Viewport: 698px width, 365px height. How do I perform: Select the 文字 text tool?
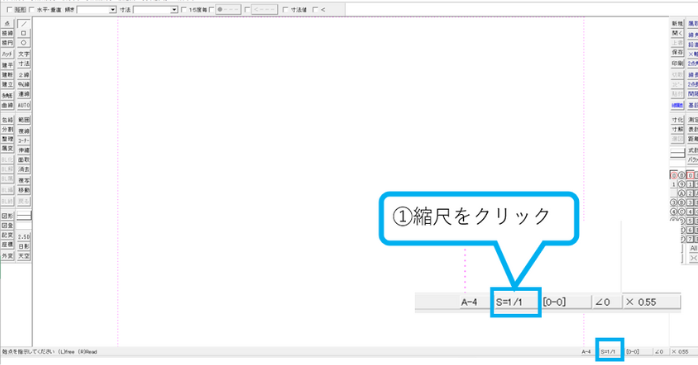[24, 54]
